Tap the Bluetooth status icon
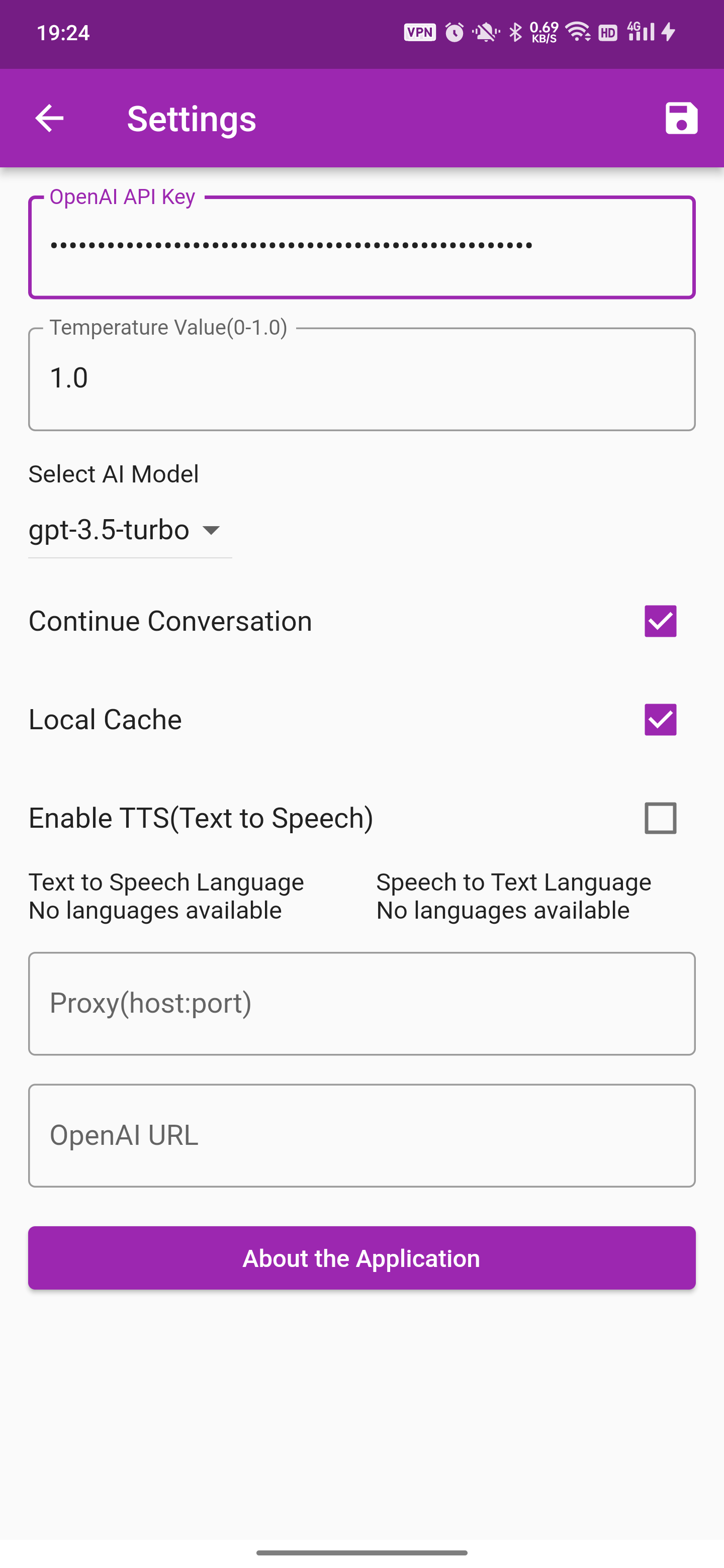The height and width of the screenshot is (1568, 724). pyautogui.click(x=515, y=32)
